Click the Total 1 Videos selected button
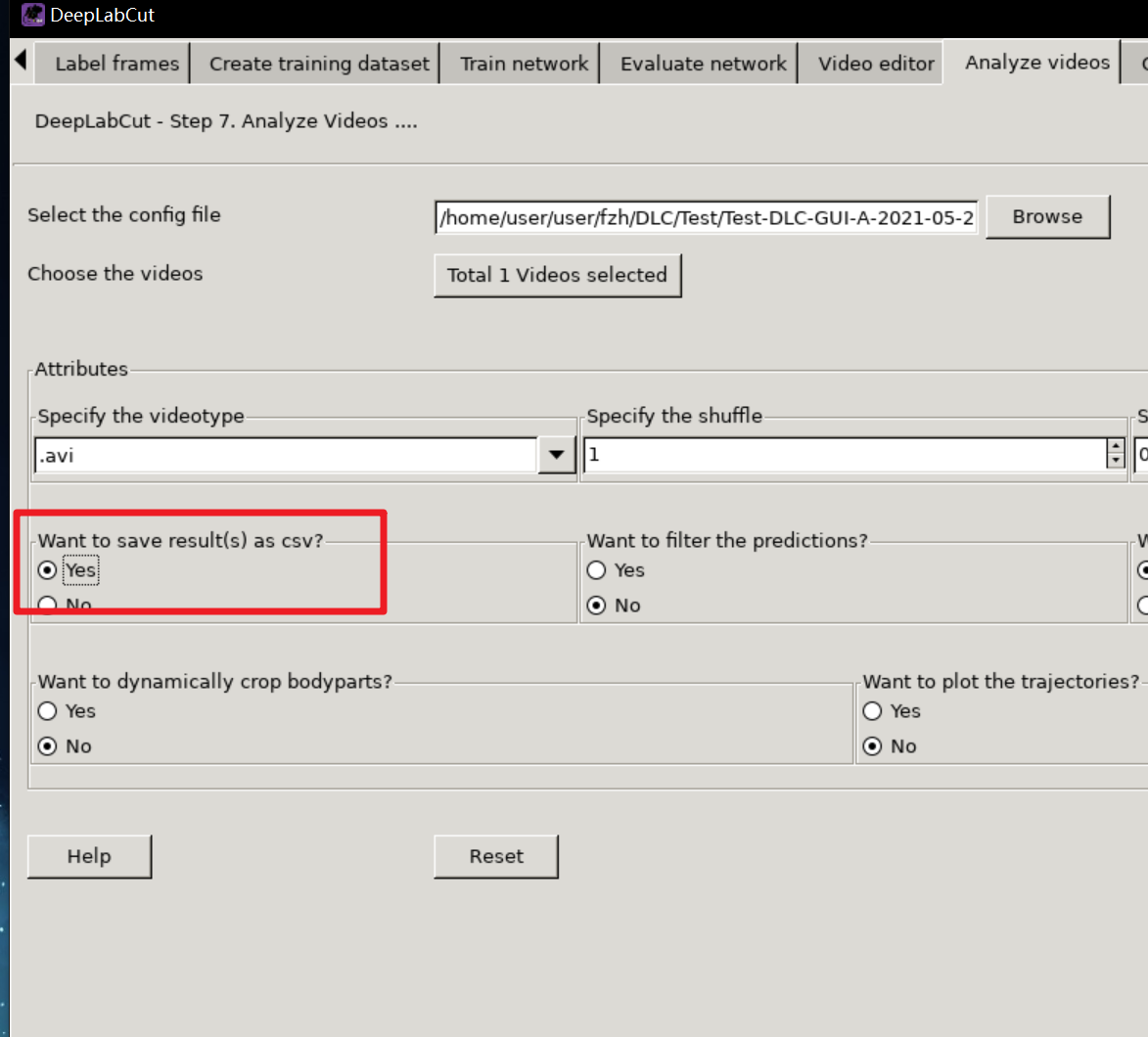Viewport: 1148px width, 1037px height. 557,275
